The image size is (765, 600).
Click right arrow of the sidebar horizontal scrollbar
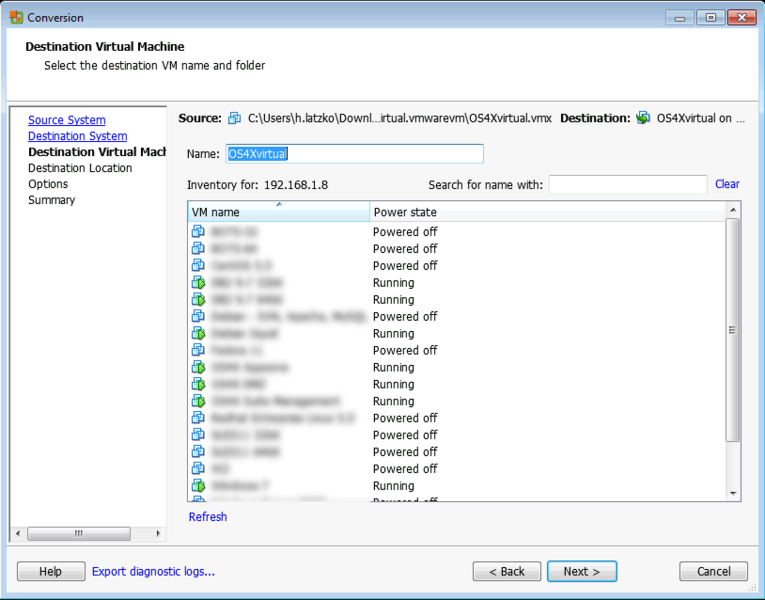tap(155, 533)
